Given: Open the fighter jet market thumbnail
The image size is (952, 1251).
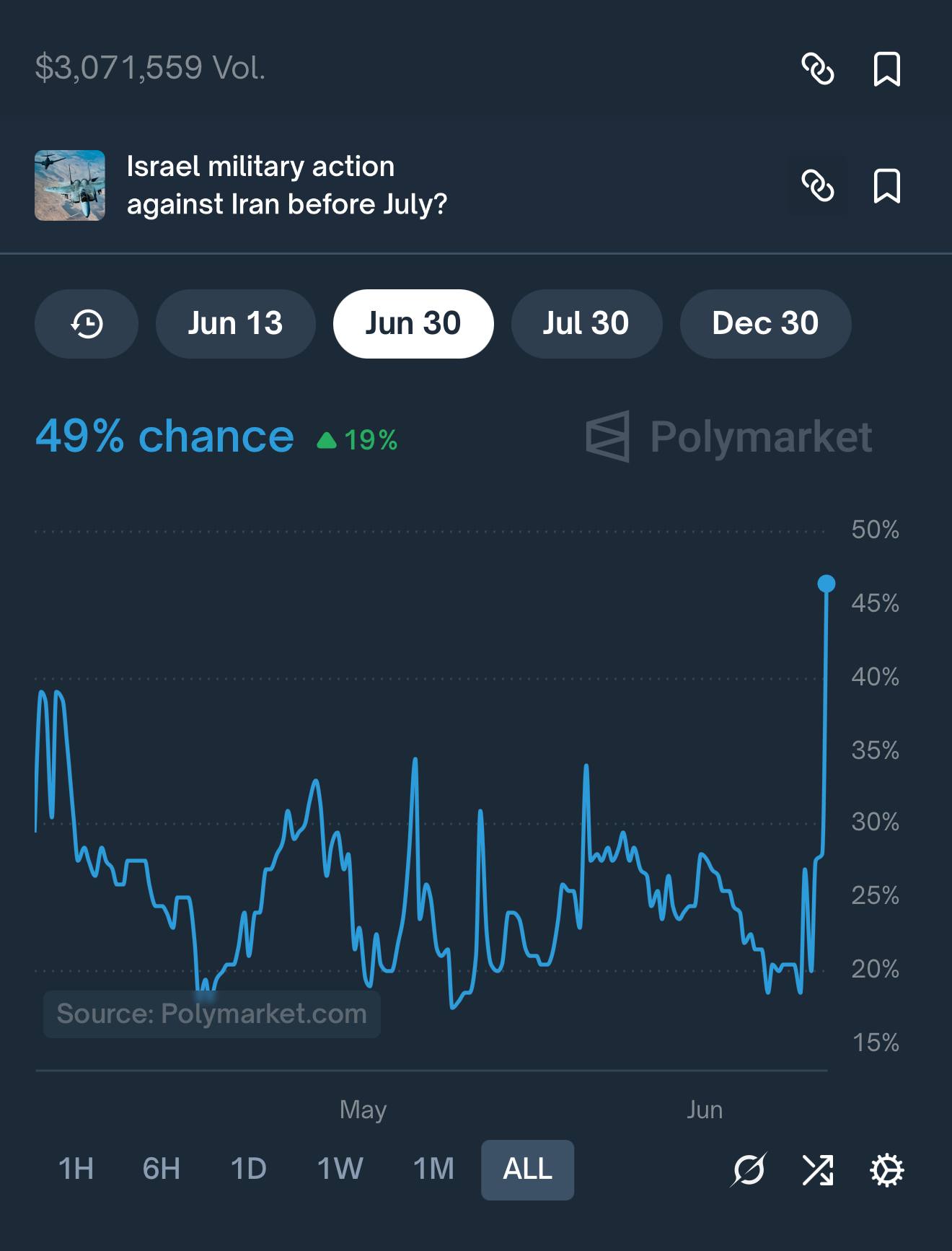Looking at the screenshot, I should pyautogui.click(x=70, y=185).
